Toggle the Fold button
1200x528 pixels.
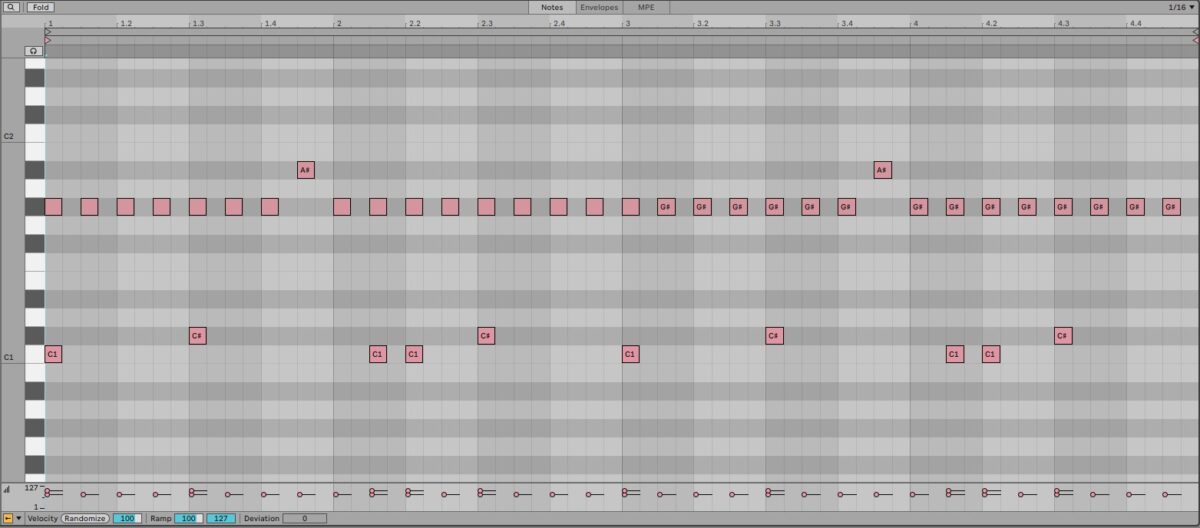point(40,7)
